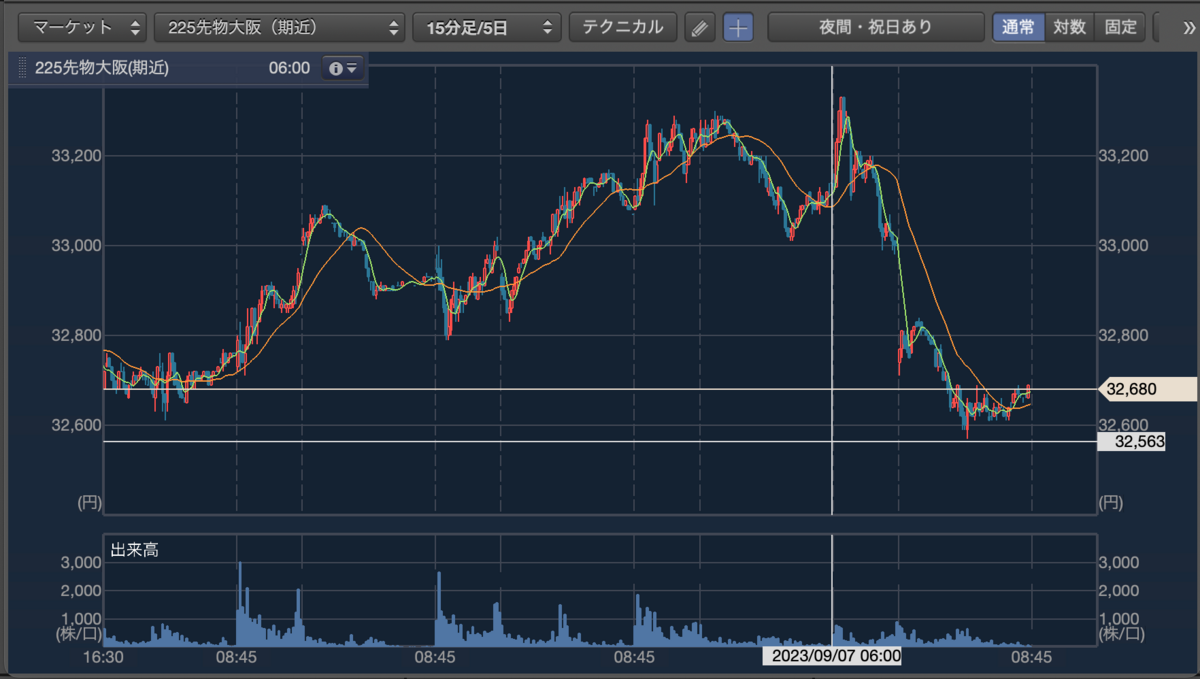Select the 対数 scale mode

1070,27
